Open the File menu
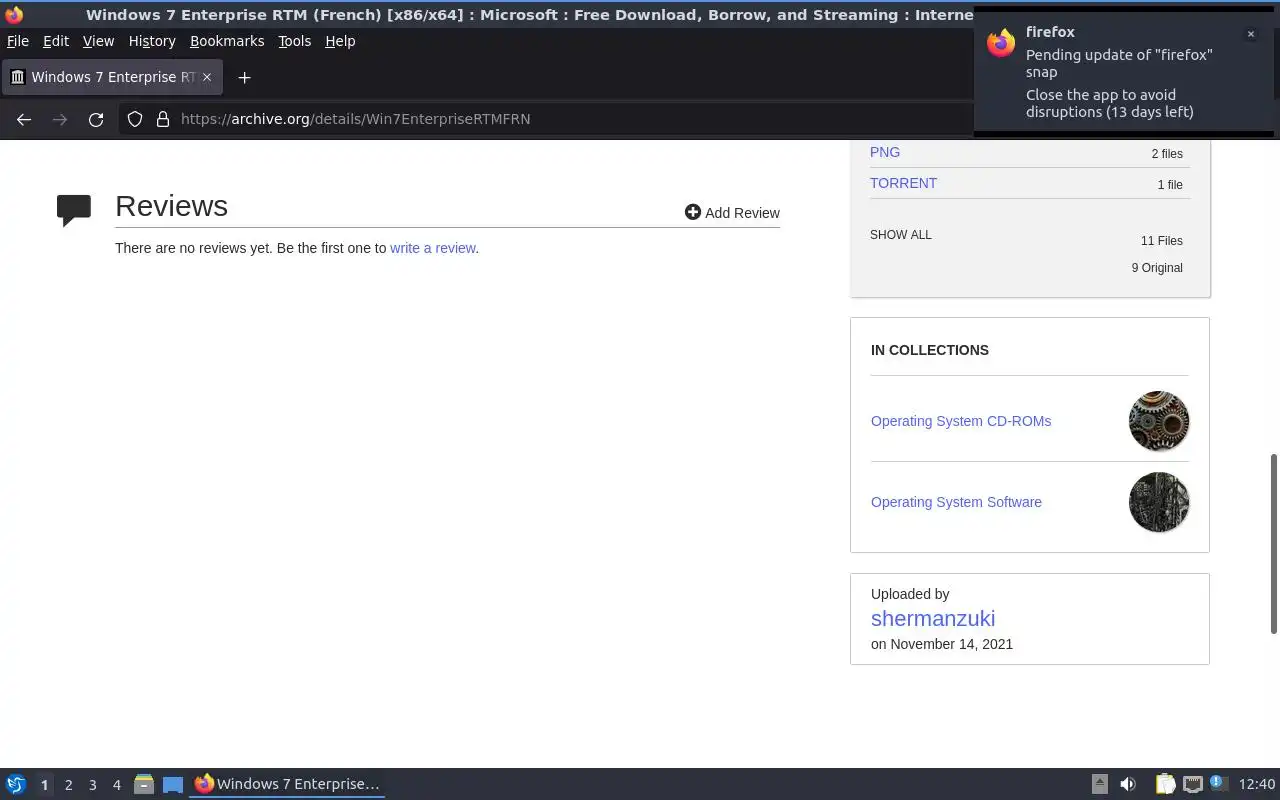Image resolution: width=1280 pixels, height=800 pixels. (18, 41)
